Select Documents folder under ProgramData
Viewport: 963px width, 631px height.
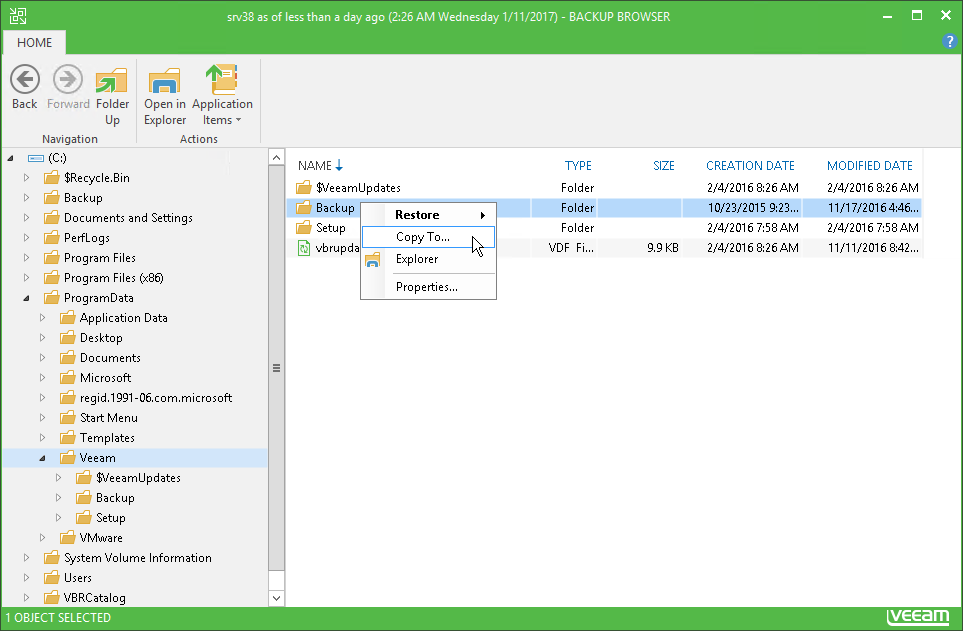[x=110, y=358]
